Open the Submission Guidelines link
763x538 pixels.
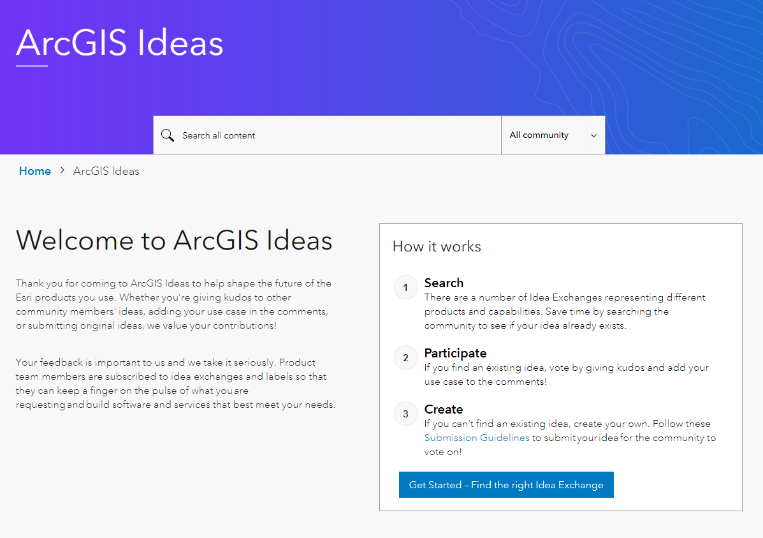point(476,438)
